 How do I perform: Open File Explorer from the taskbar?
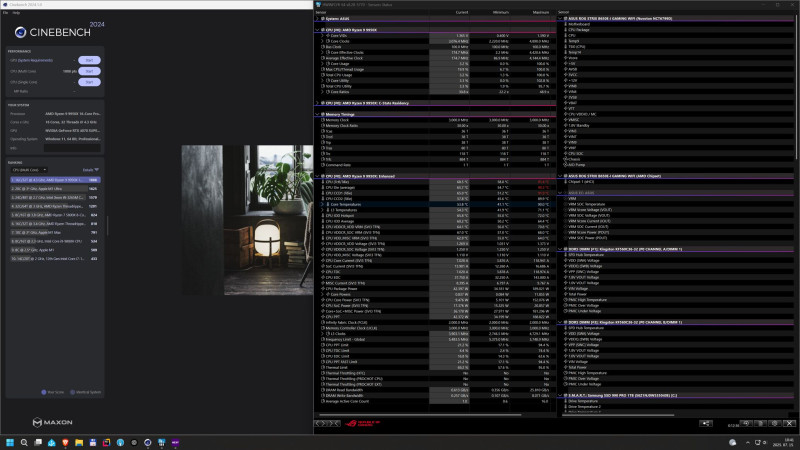(x=79, y=442)
